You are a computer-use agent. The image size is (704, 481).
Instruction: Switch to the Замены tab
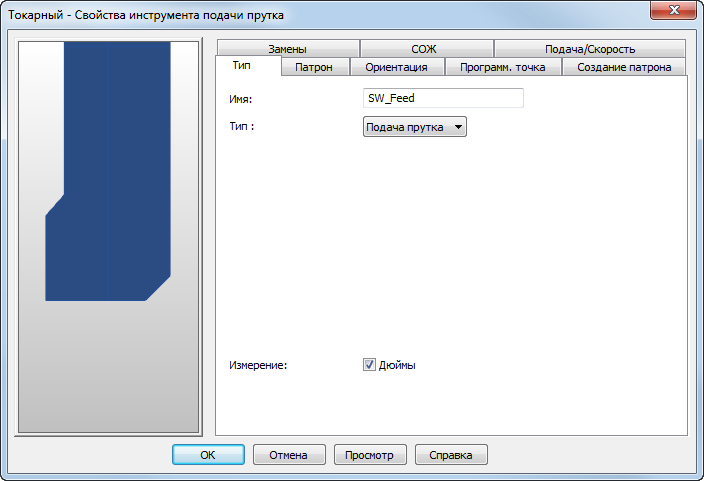(x=288, y=49)
